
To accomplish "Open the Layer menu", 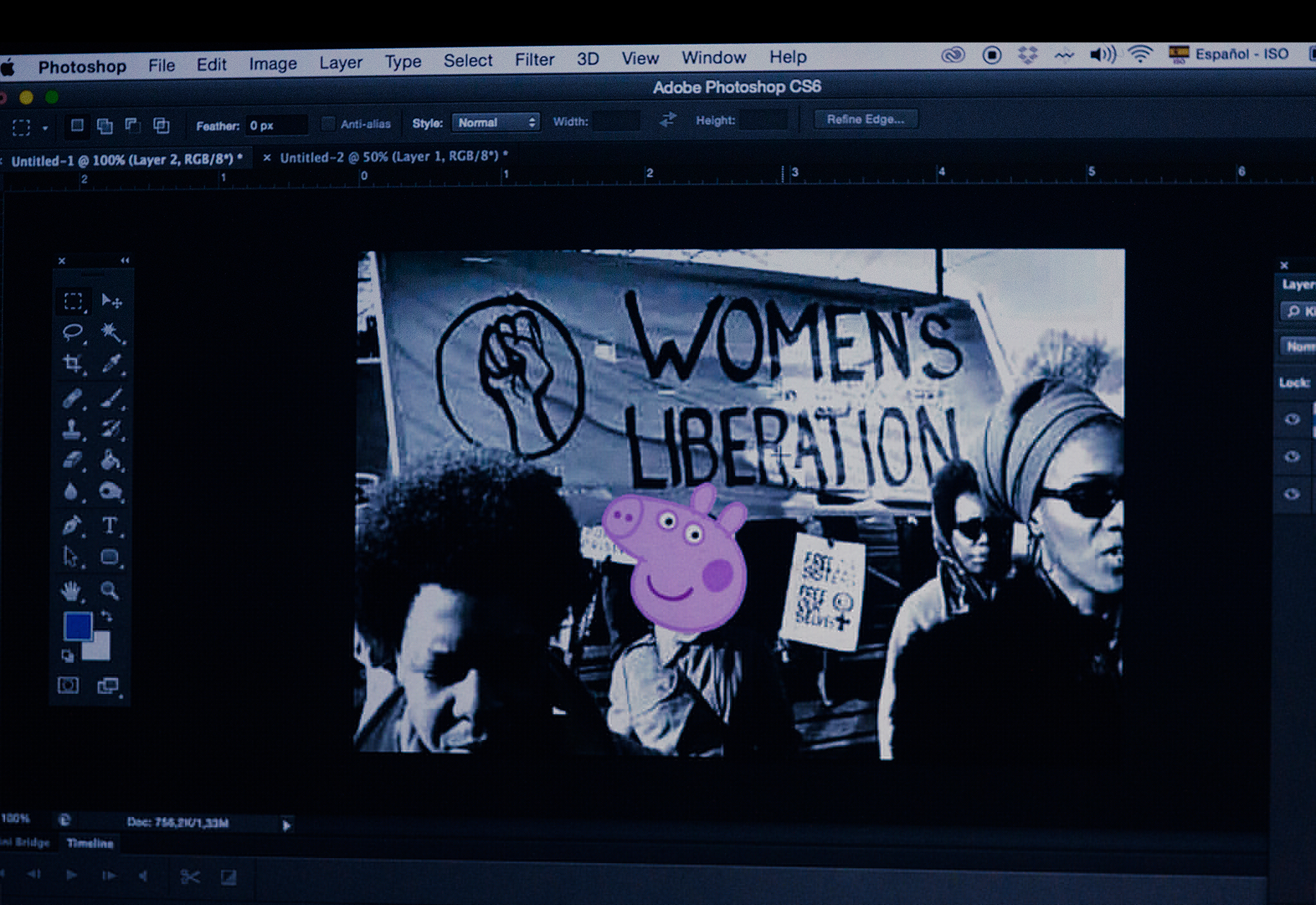I will (341, 62).
